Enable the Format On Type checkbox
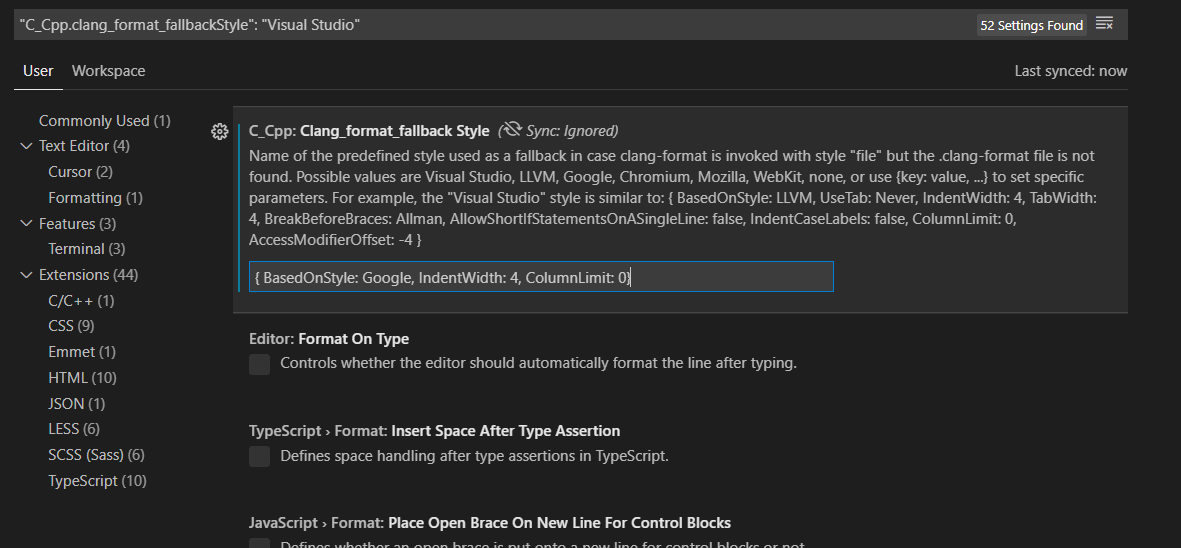1181x548 pixels. [260, 364]
